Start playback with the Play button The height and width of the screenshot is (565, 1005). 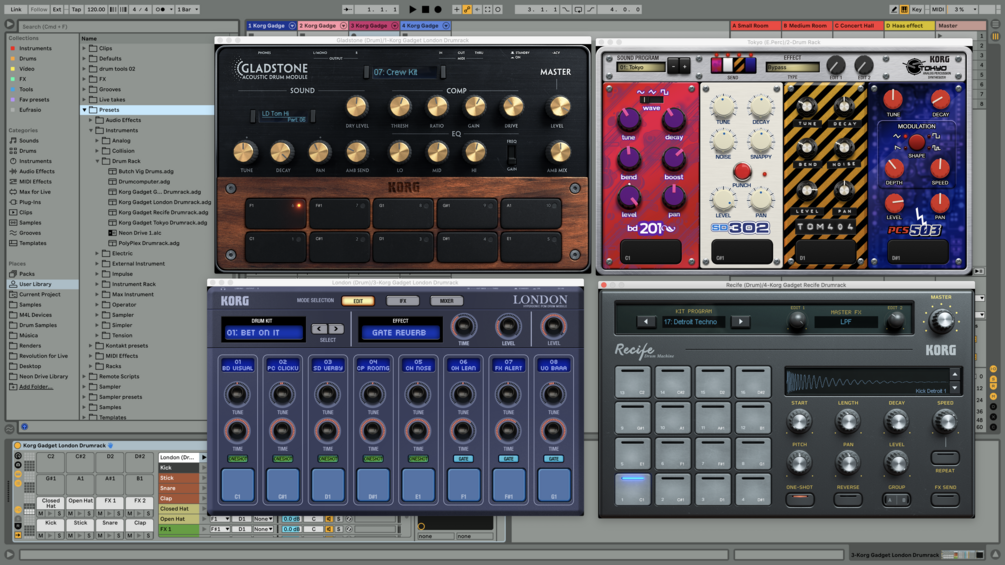pos(412,9)
